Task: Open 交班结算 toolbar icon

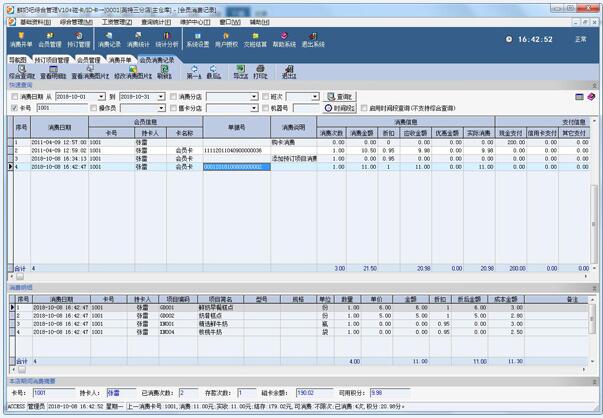Action: (x=255, y=40)
